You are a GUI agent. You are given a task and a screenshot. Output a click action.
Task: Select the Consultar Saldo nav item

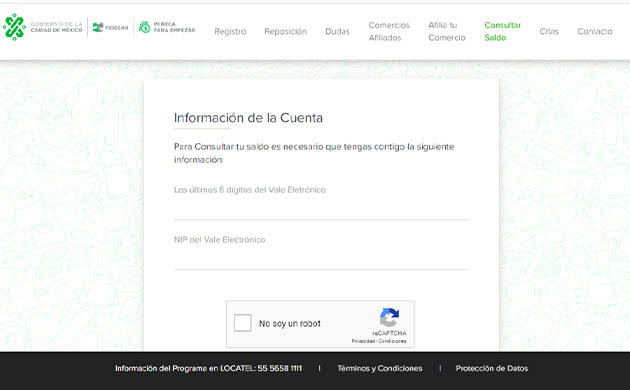(x=503, y=31)
